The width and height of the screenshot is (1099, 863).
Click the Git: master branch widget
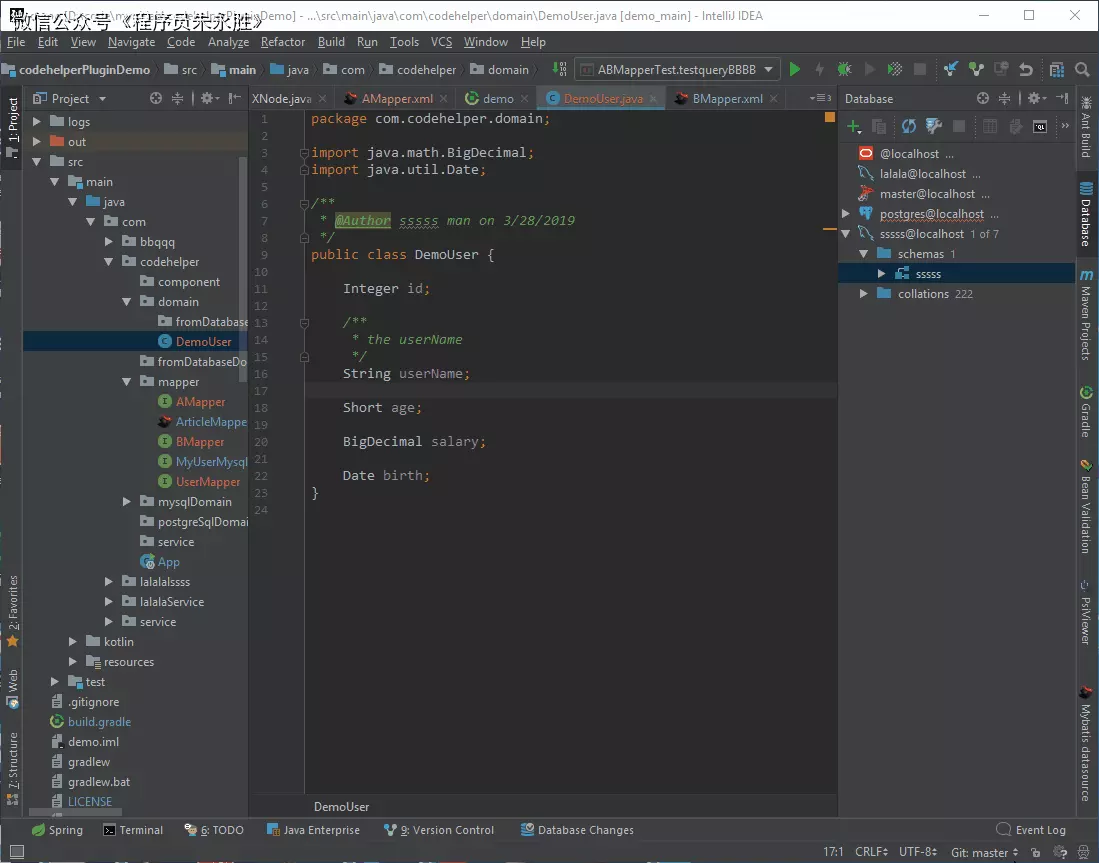[984, 852]
